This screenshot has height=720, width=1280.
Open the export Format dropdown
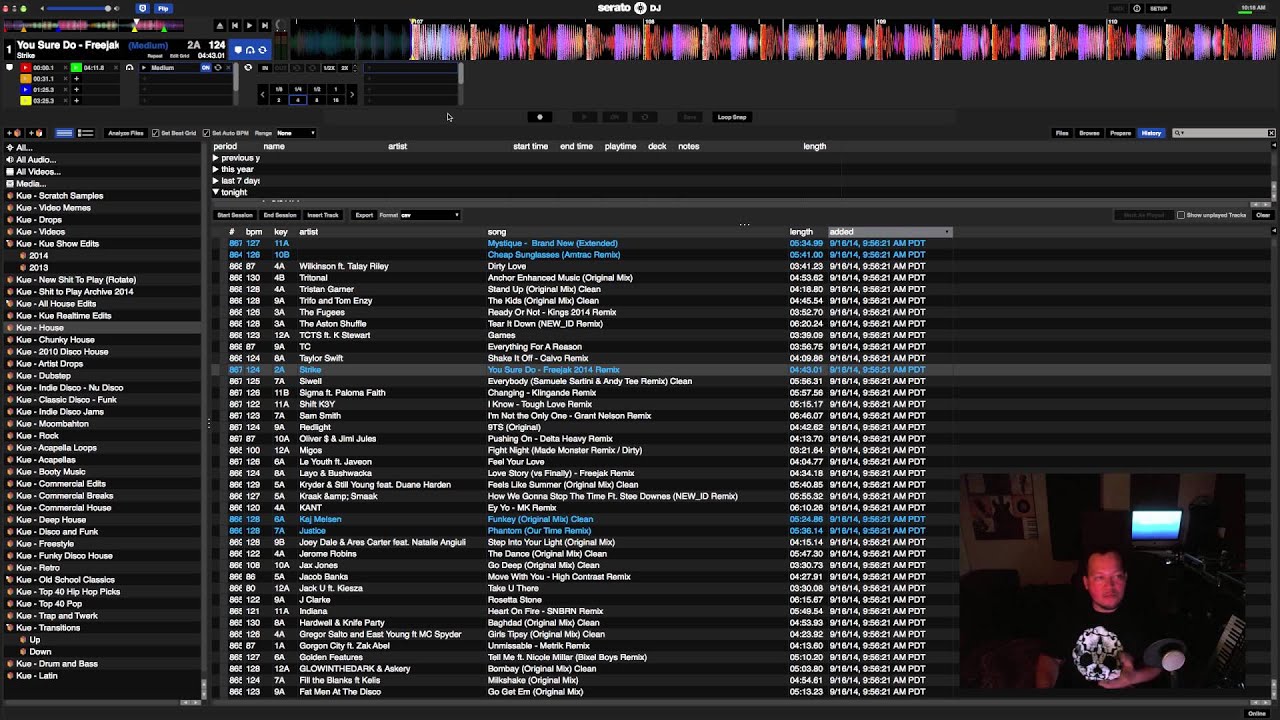430,215
